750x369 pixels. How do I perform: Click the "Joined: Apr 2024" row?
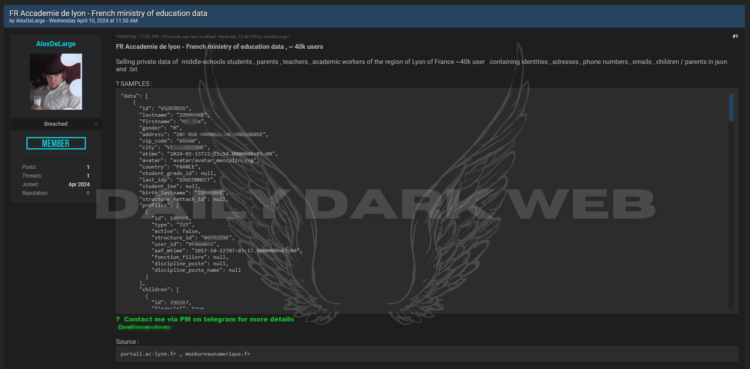point(56,184)
